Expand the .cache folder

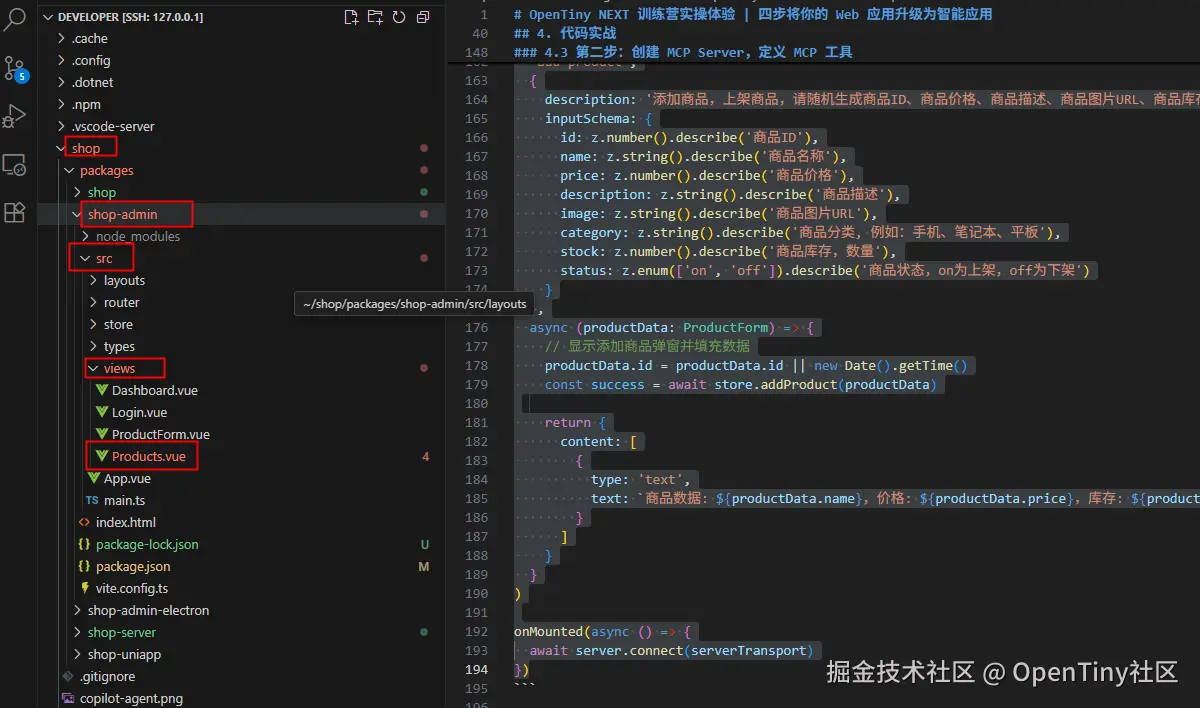pyautogui.click(x=63, y=38)
